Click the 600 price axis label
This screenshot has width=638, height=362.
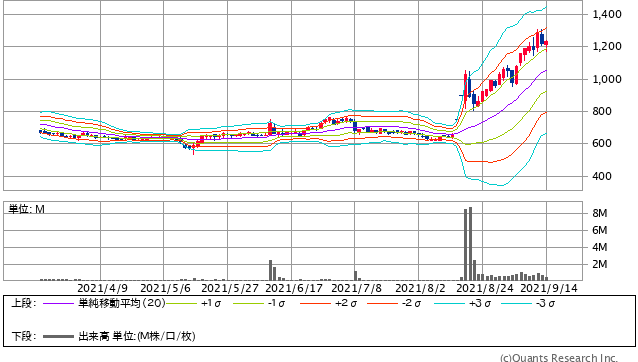(602, 144)
